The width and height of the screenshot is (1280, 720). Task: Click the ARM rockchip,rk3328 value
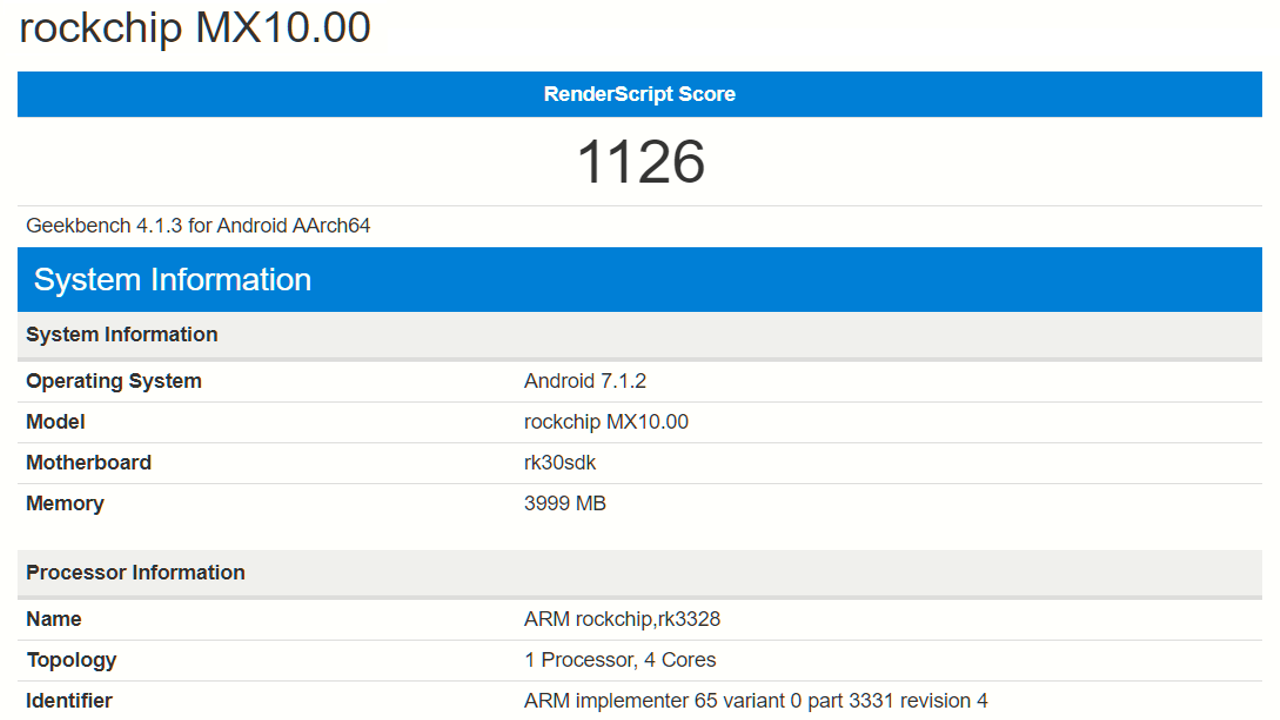622,619
